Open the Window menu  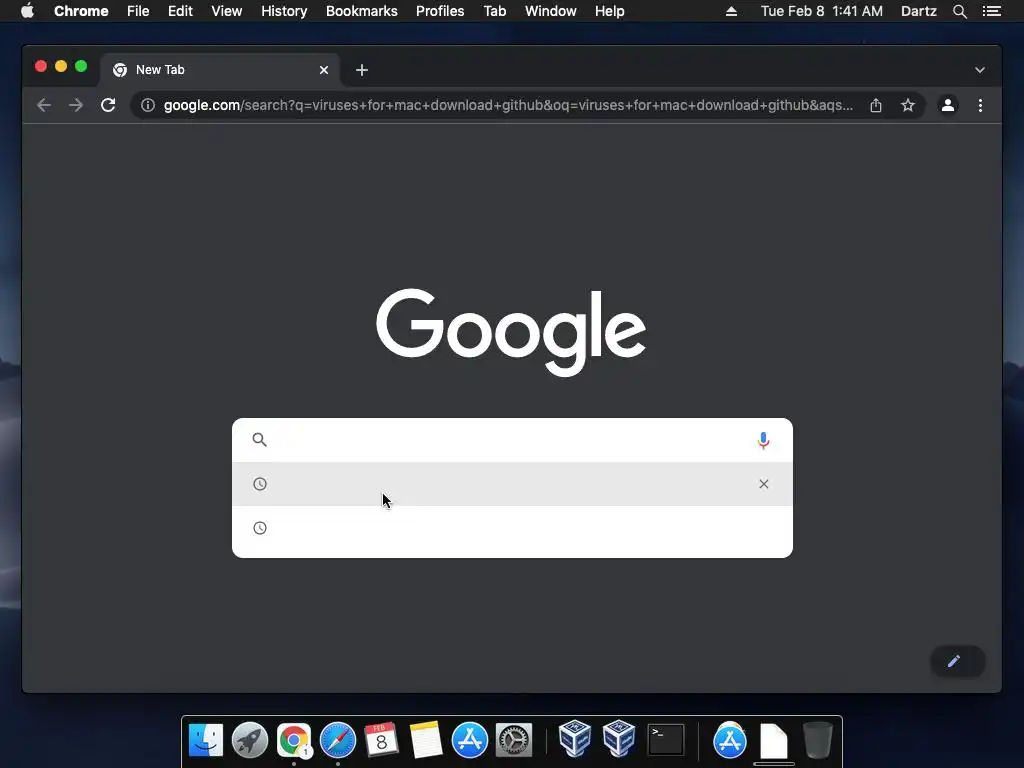(551, 11)
